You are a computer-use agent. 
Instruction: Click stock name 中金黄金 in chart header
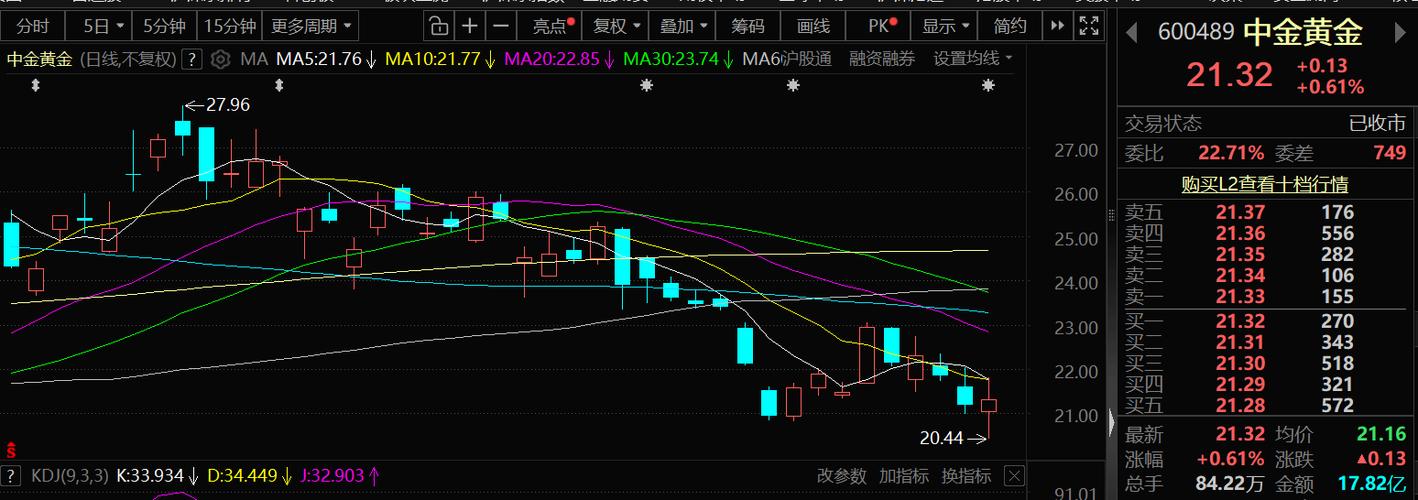40,59
